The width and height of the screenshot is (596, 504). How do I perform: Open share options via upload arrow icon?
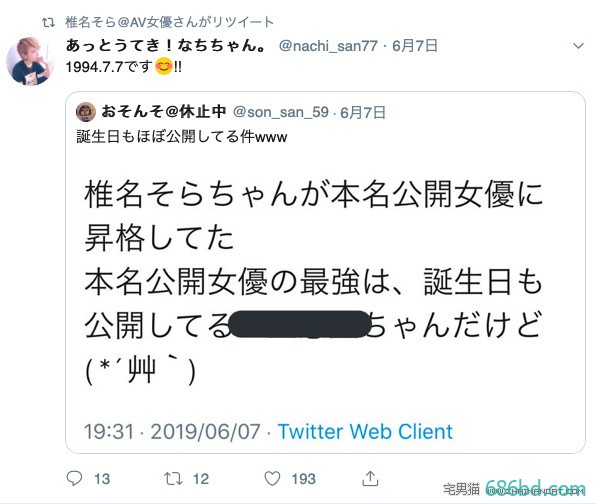tap(370, 478)
